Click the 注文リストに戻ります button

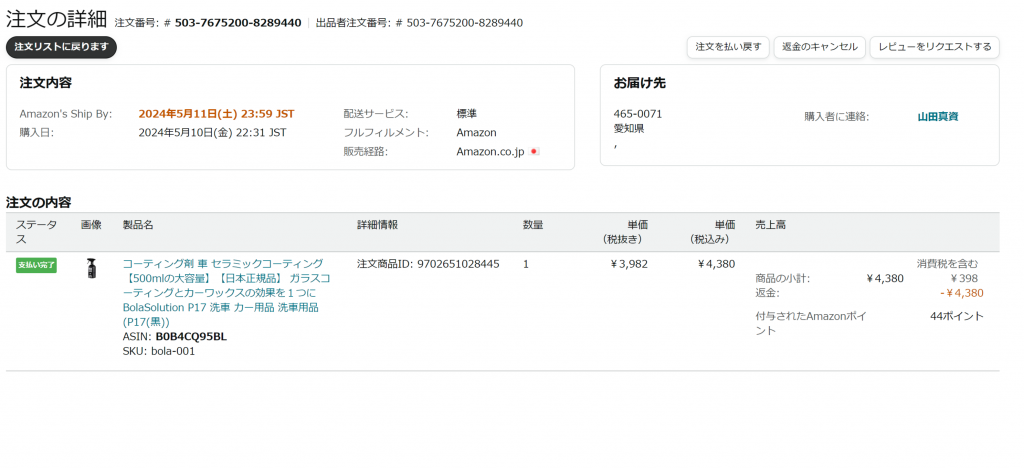pos(61,47)
